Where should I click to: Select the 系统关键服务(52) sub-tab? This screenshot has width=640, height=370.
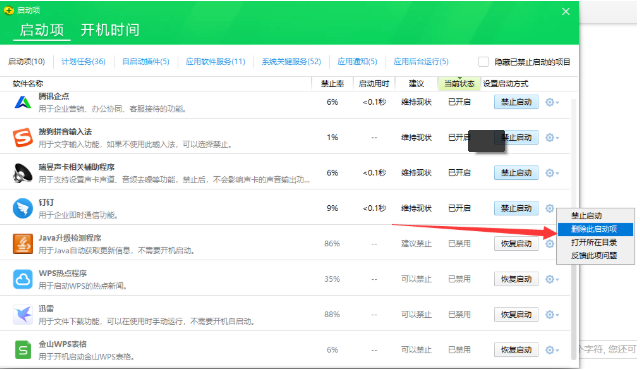[x=291, y=62]
